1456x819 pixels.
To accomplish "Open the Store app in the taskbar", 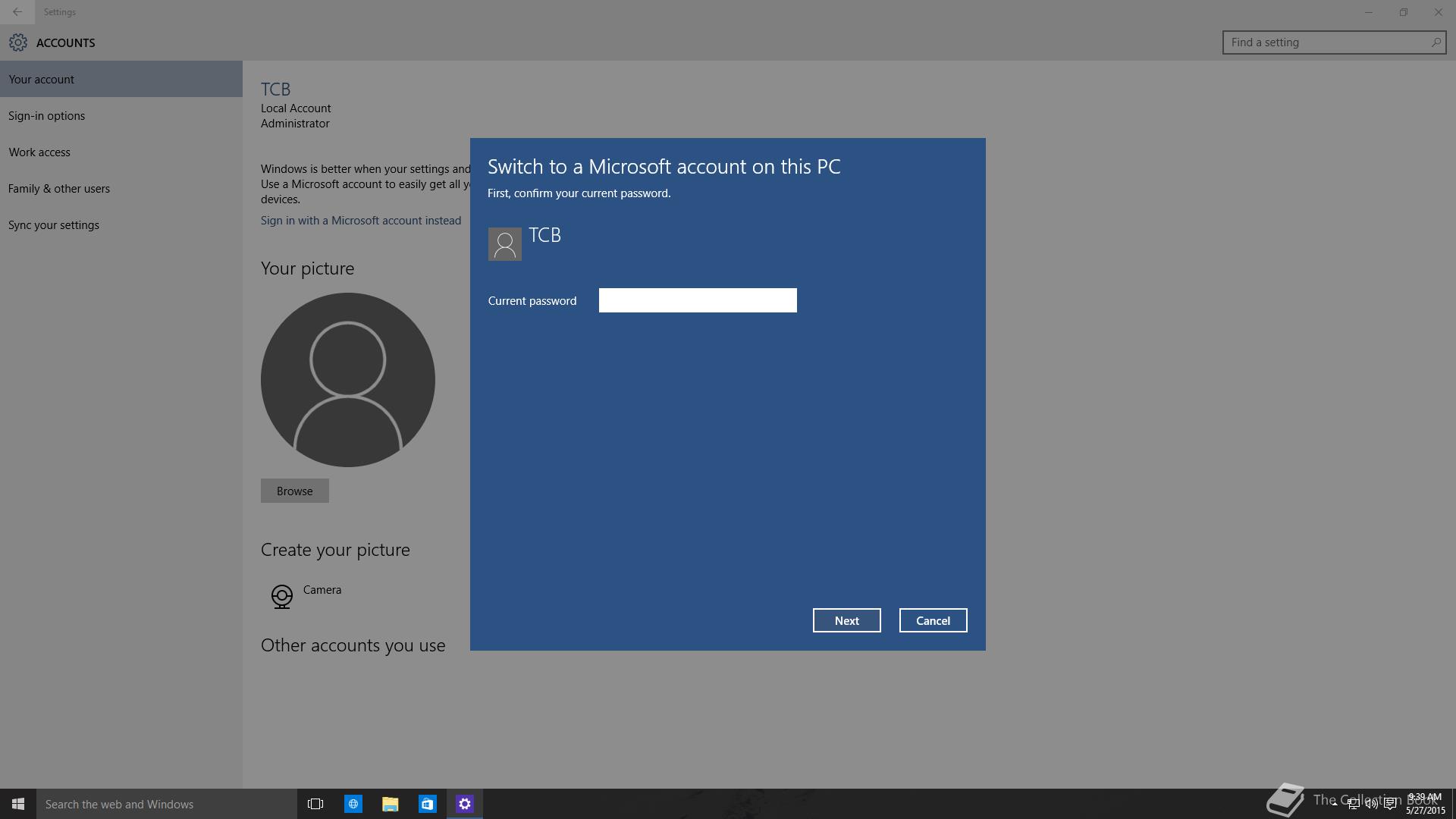I will pyautogui.click(x=428, y=804).
